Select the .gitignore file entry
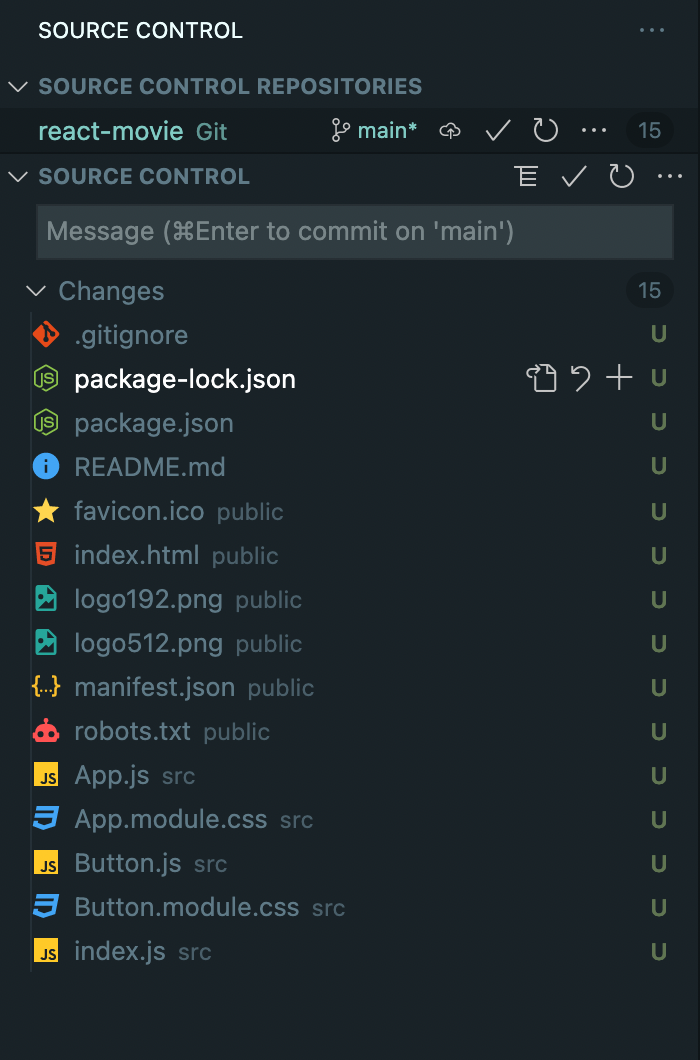This screenshot has width=700, height=1060. pyautogui.click(x=131, y=335)
